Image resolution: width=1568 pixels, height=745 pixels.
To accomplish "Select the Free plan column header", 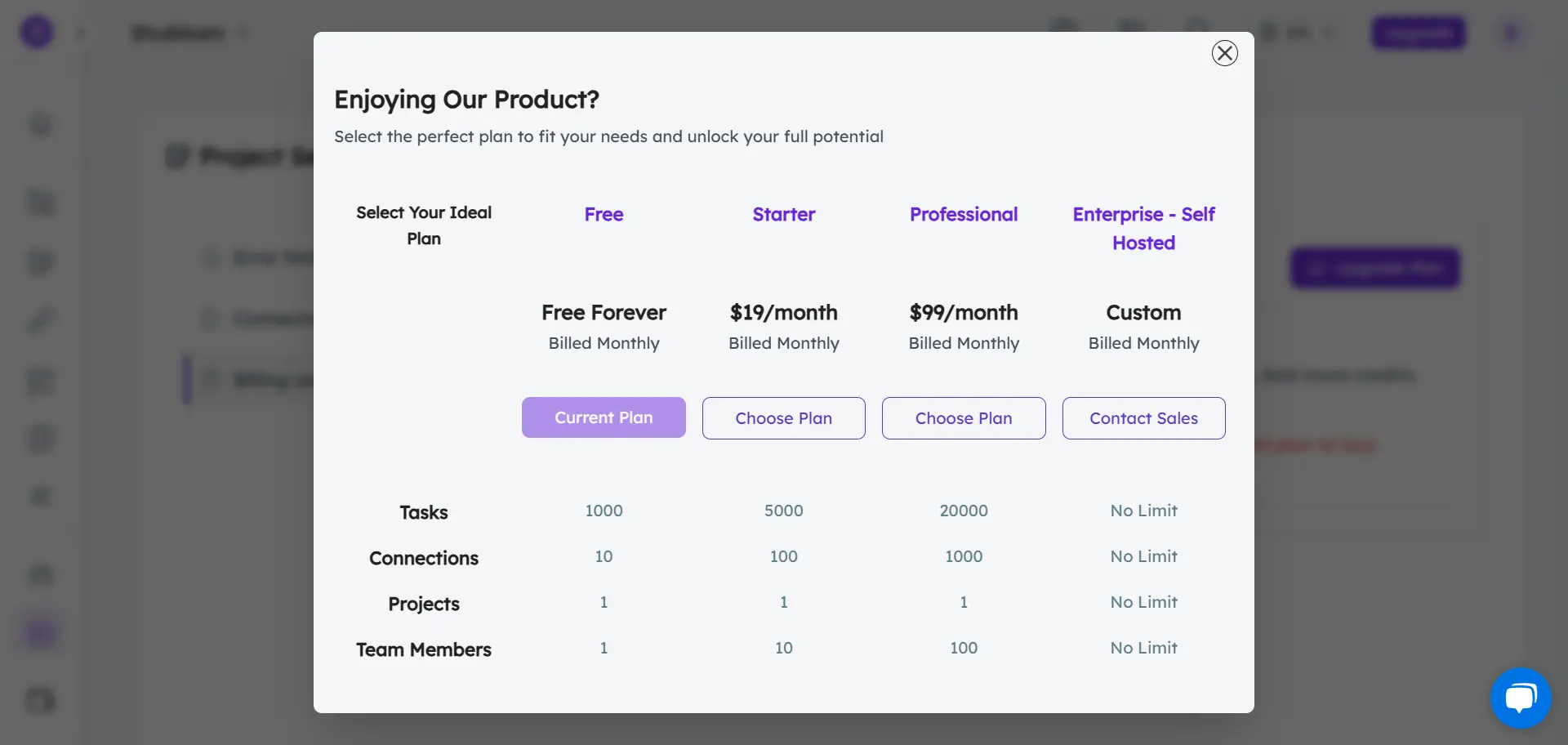I will [x=604, y=214].
